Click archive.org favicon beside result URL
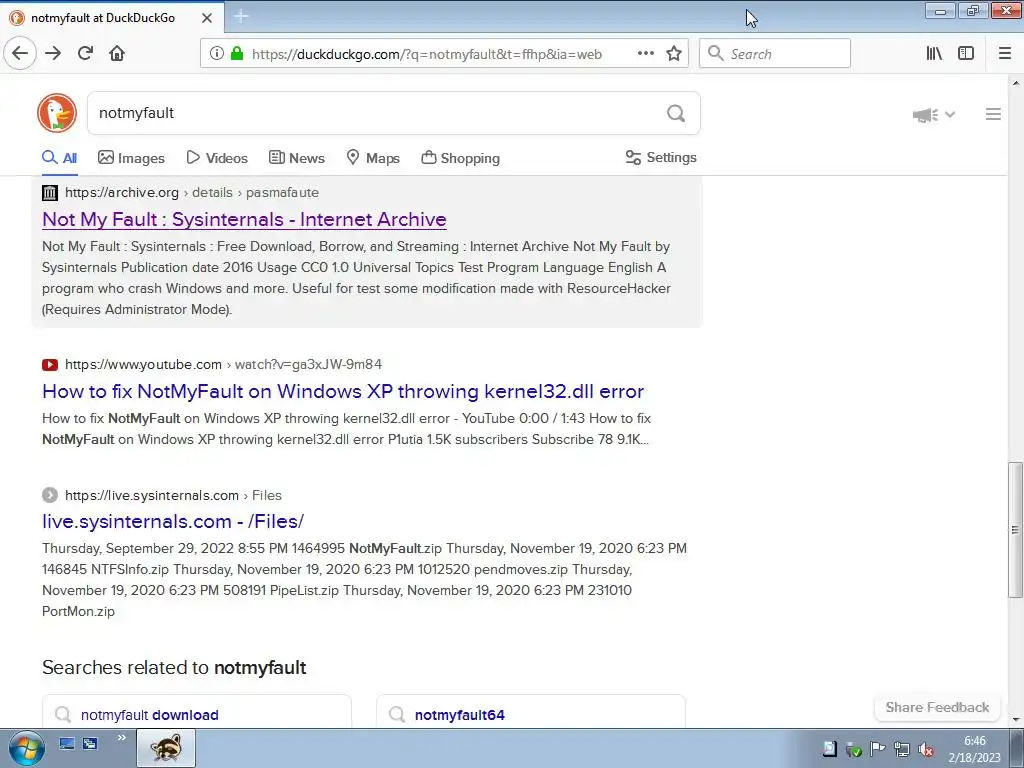The image size is (1024, 768). (50, 193)
